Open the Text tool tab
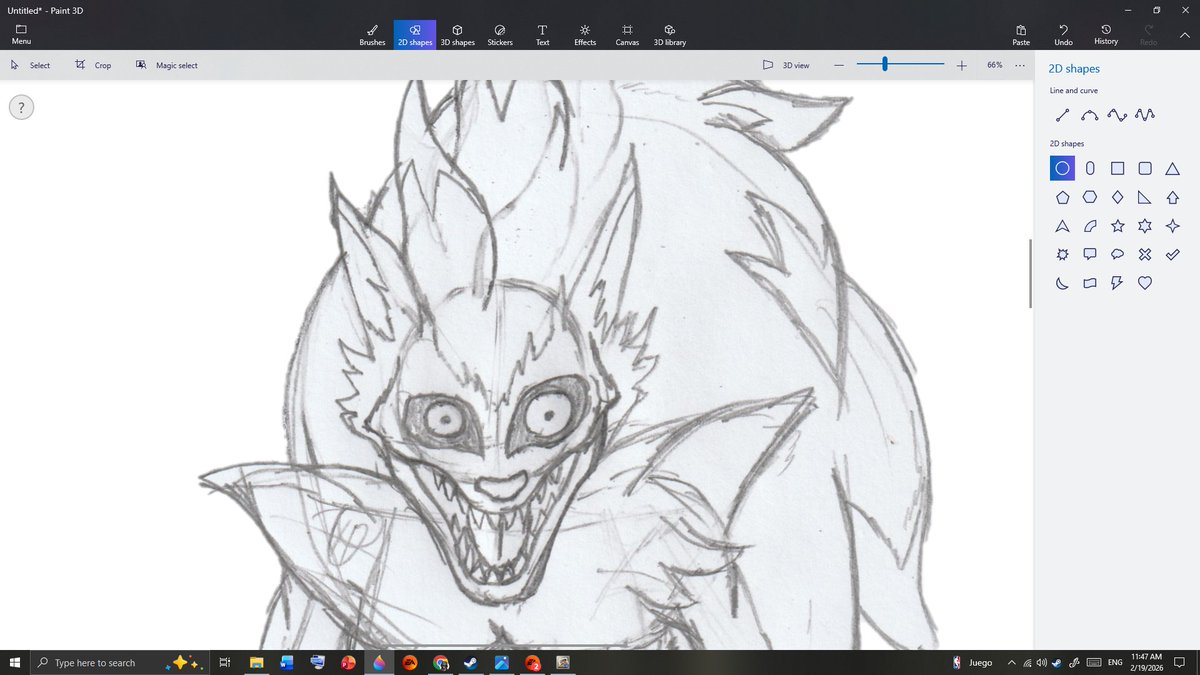This screenshot has height=675, width=1200. (542, 35)
